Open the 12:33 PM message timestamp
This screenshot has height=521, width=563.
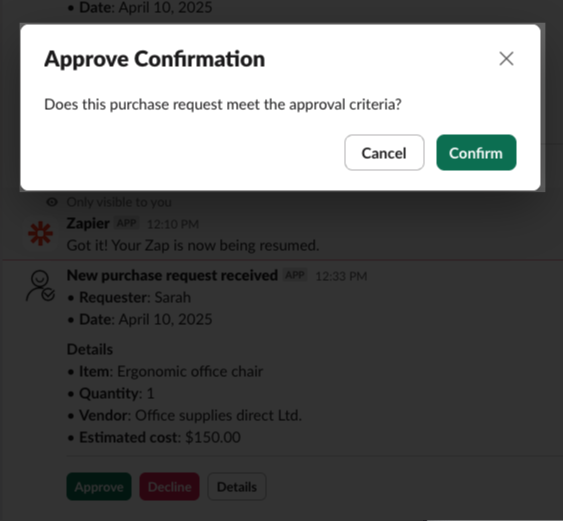(341, 276)
